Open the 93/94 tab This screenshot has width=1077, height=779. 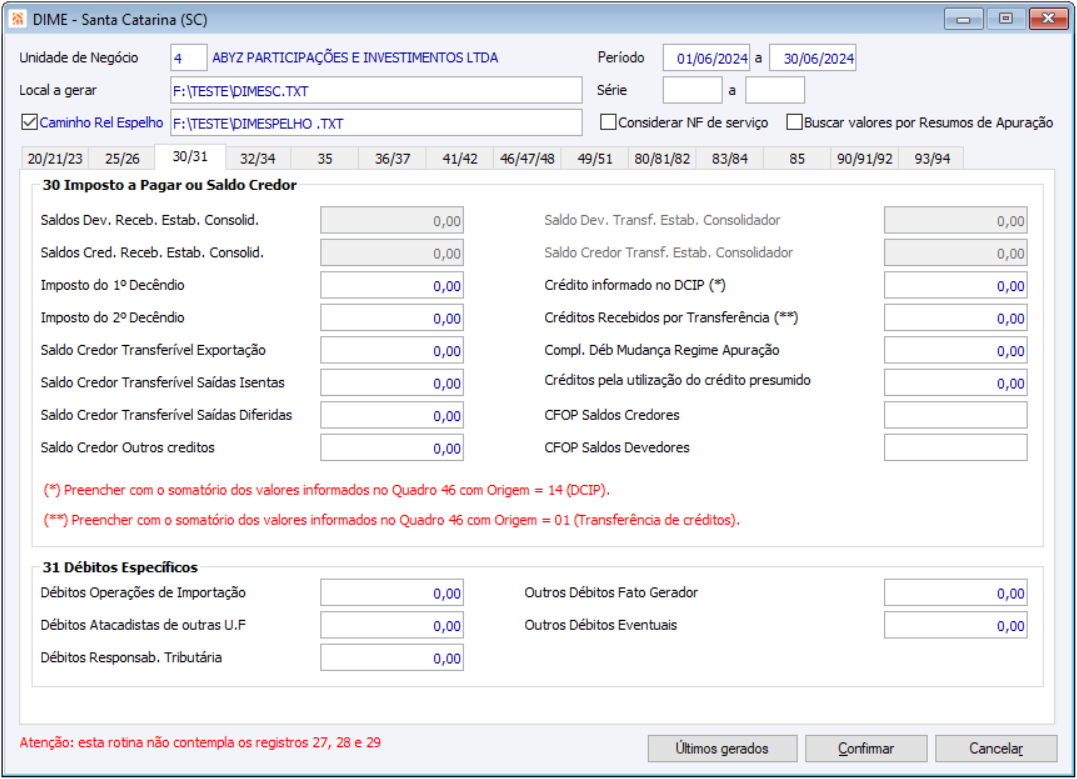[932, 159]
